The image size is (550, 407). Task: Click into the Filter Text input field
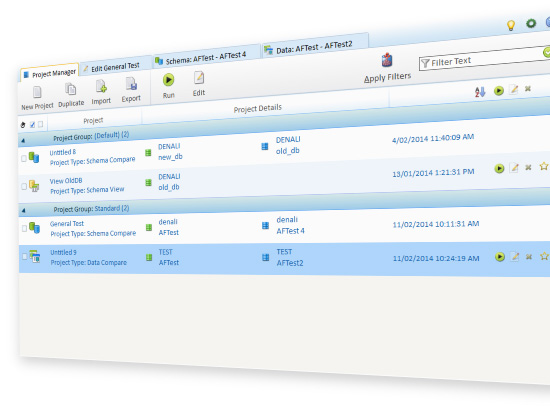click(484, 58)
